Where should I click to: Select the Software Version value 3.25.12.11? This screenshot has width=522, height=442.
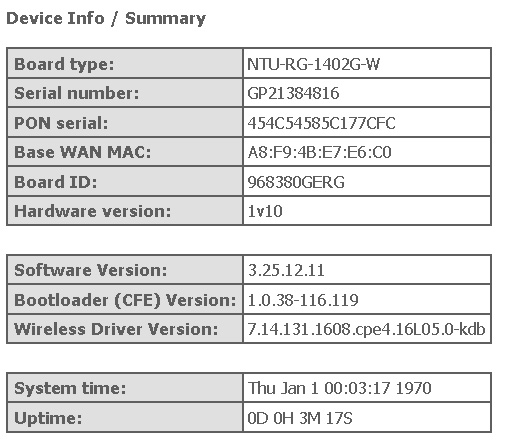286,270
